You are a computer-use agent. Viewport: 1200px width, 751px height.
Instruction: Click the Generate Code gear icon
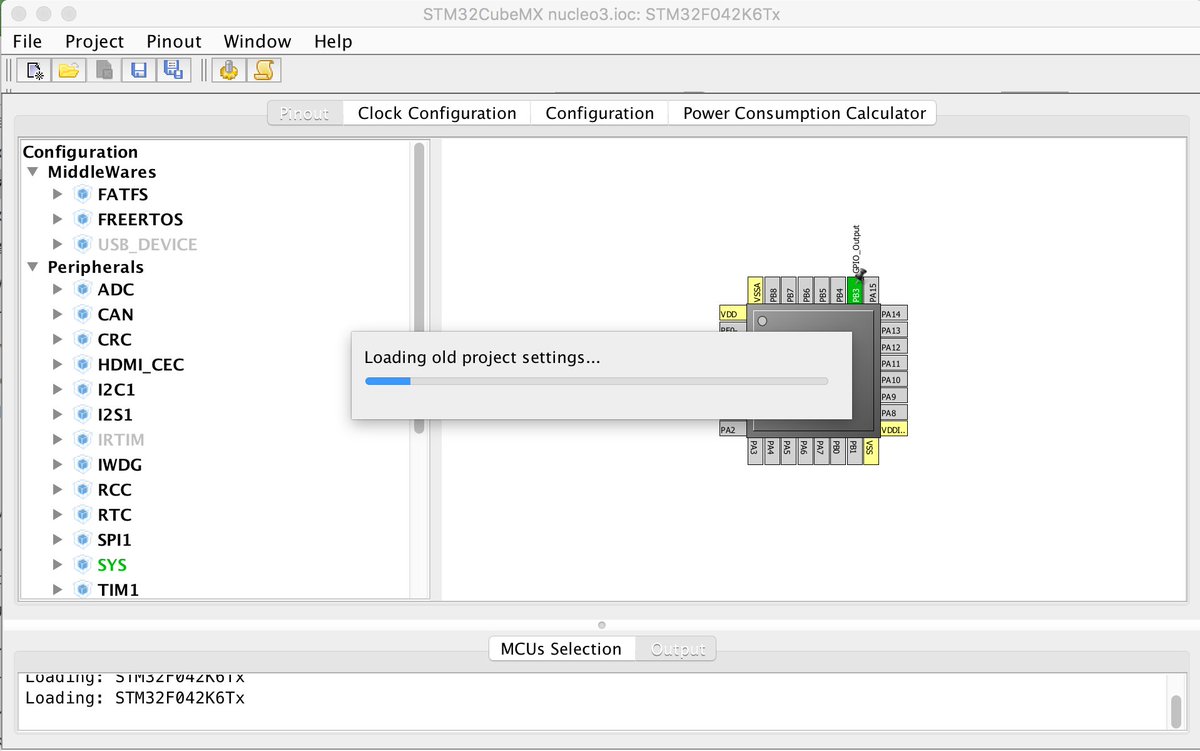click(x=229, y=70)
